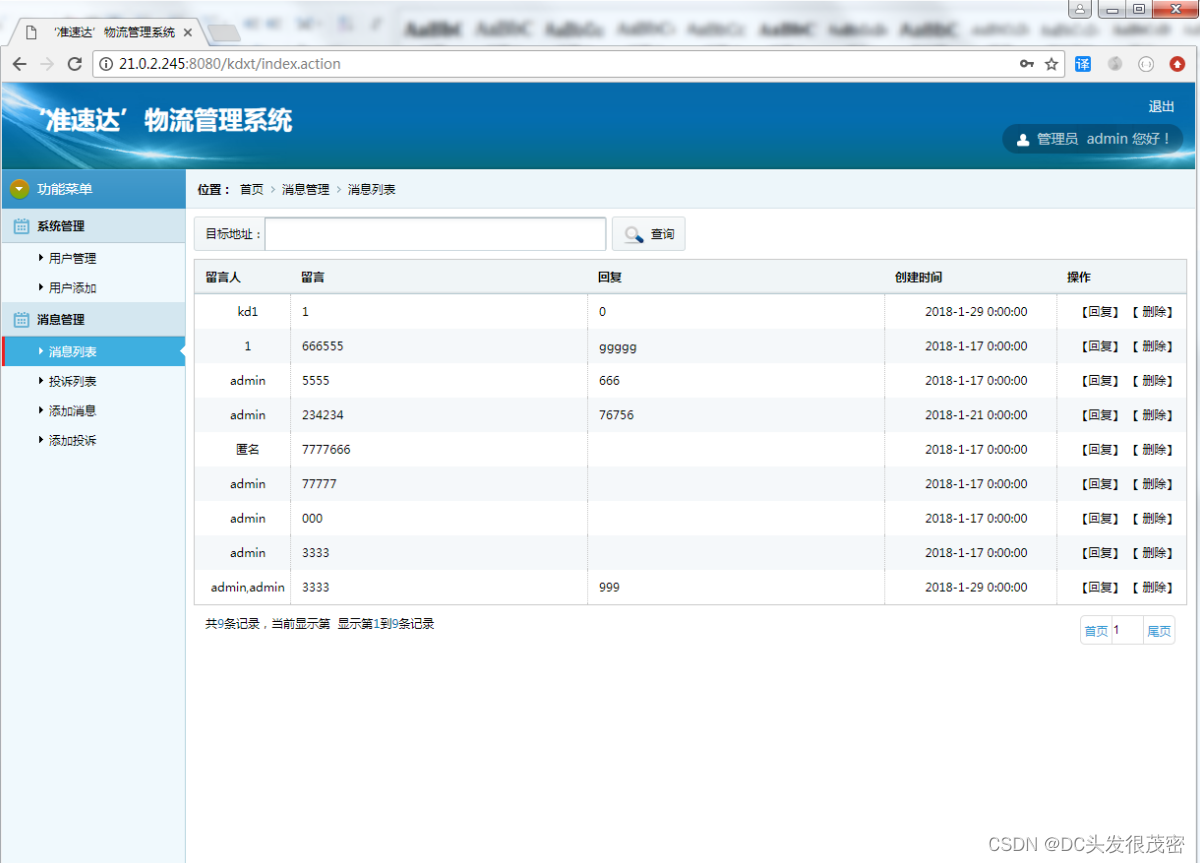This screenshot has height=863, width=1200.
Task: Go to 首页 first page in pagination
Action: [1096, 631]
